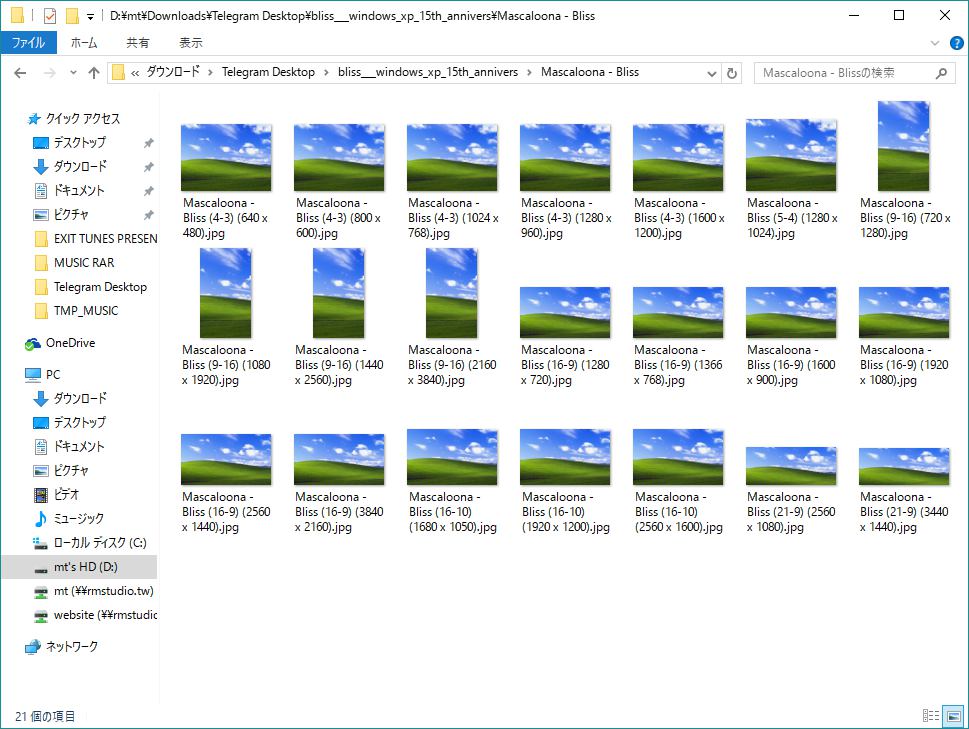Expand the address bar history dropdown
The width and height of the screenshot is (969, 729).
[x=712, y=74]
